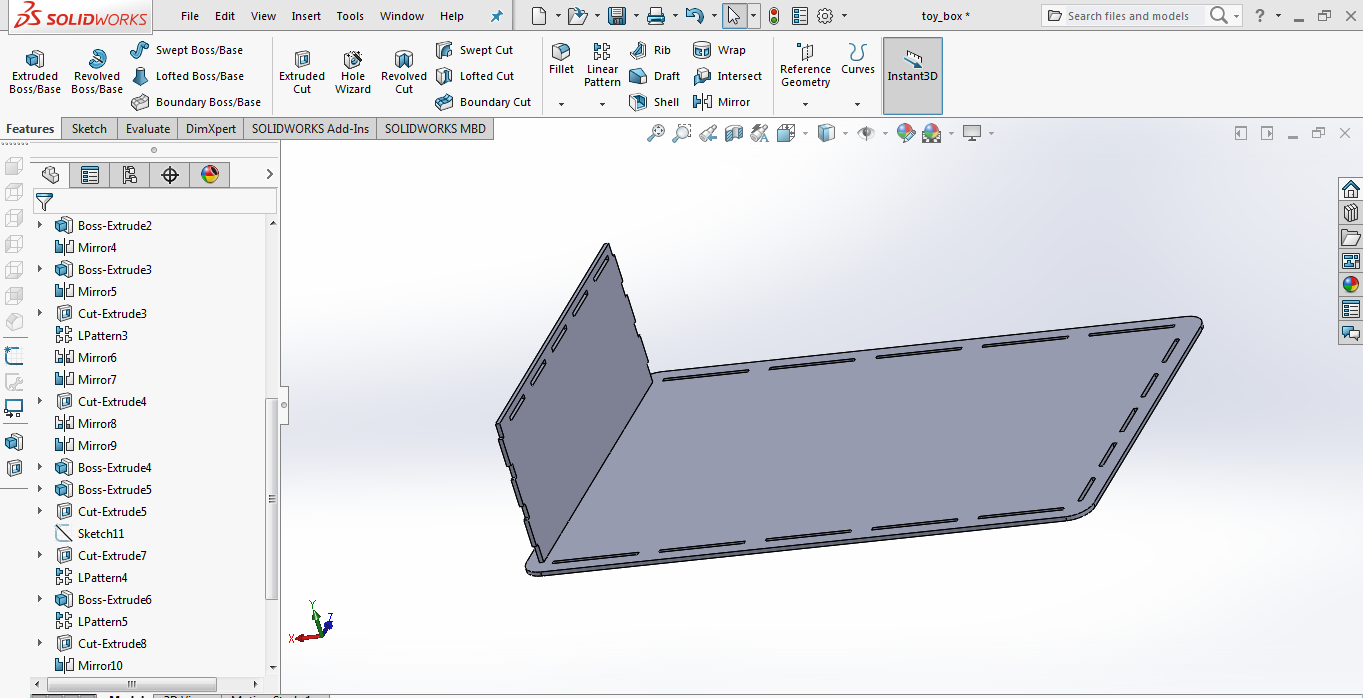1363x698 pixels.
Task: Click the Shell tool
Action: pyautogui.click(x=655, y=102)
